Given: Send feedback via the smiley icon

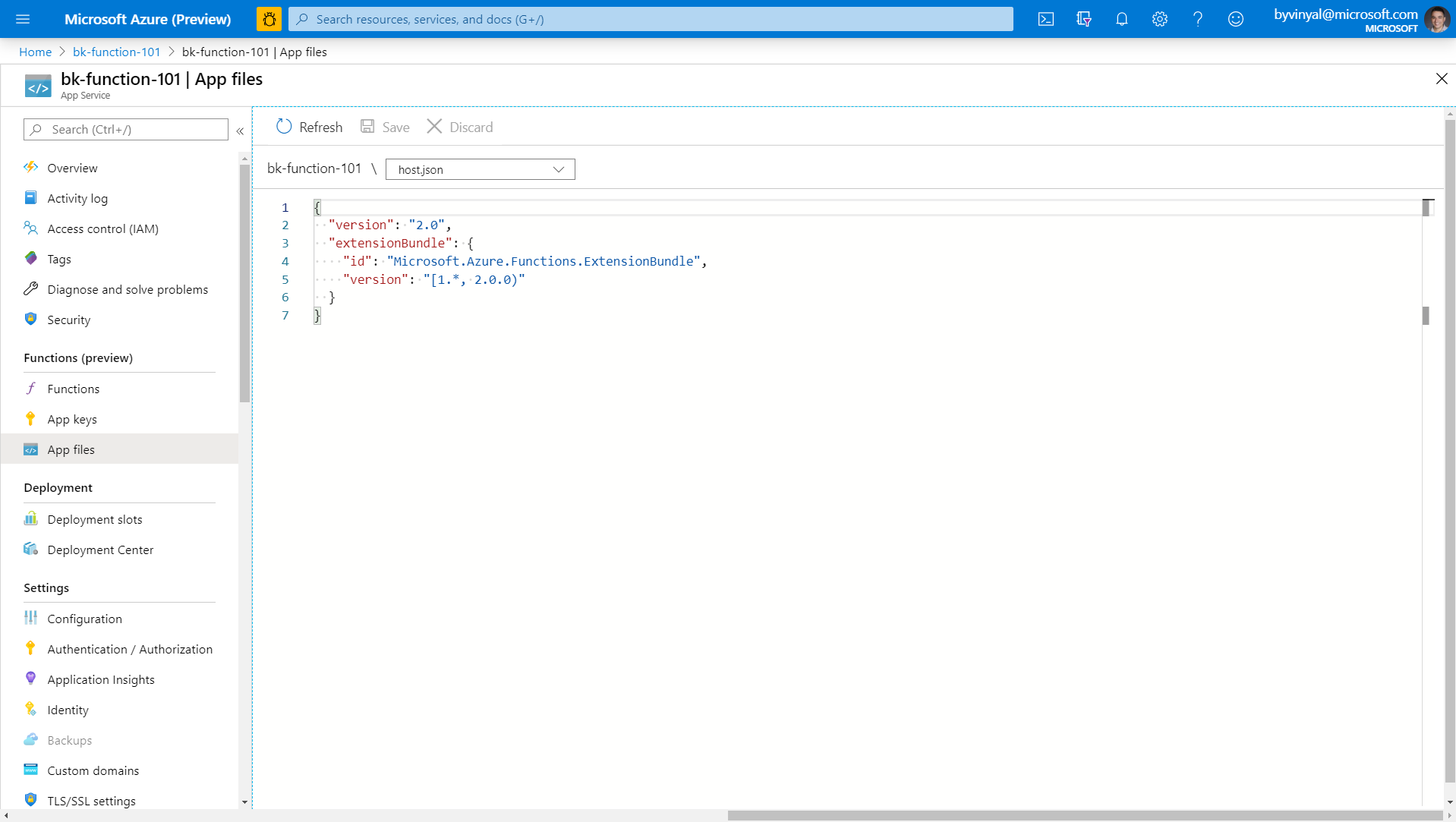Looking at the screenshot, I should point(1236,19).
